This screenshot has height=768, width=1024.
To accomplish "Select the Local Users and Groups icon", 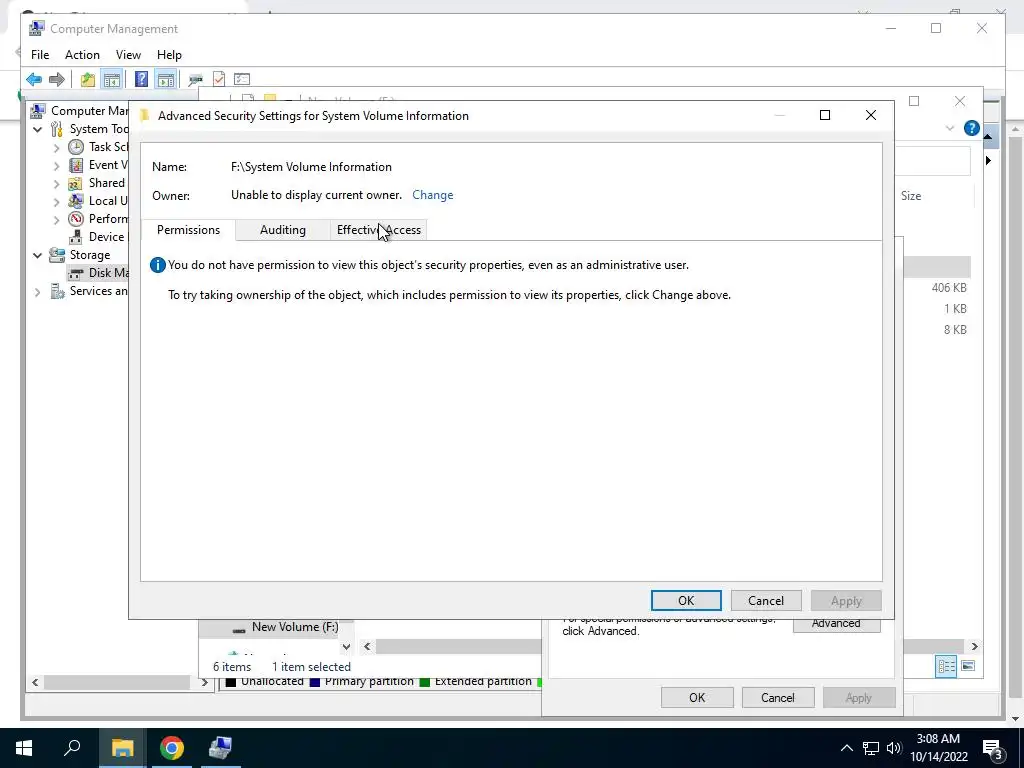I will coord(76,201).
